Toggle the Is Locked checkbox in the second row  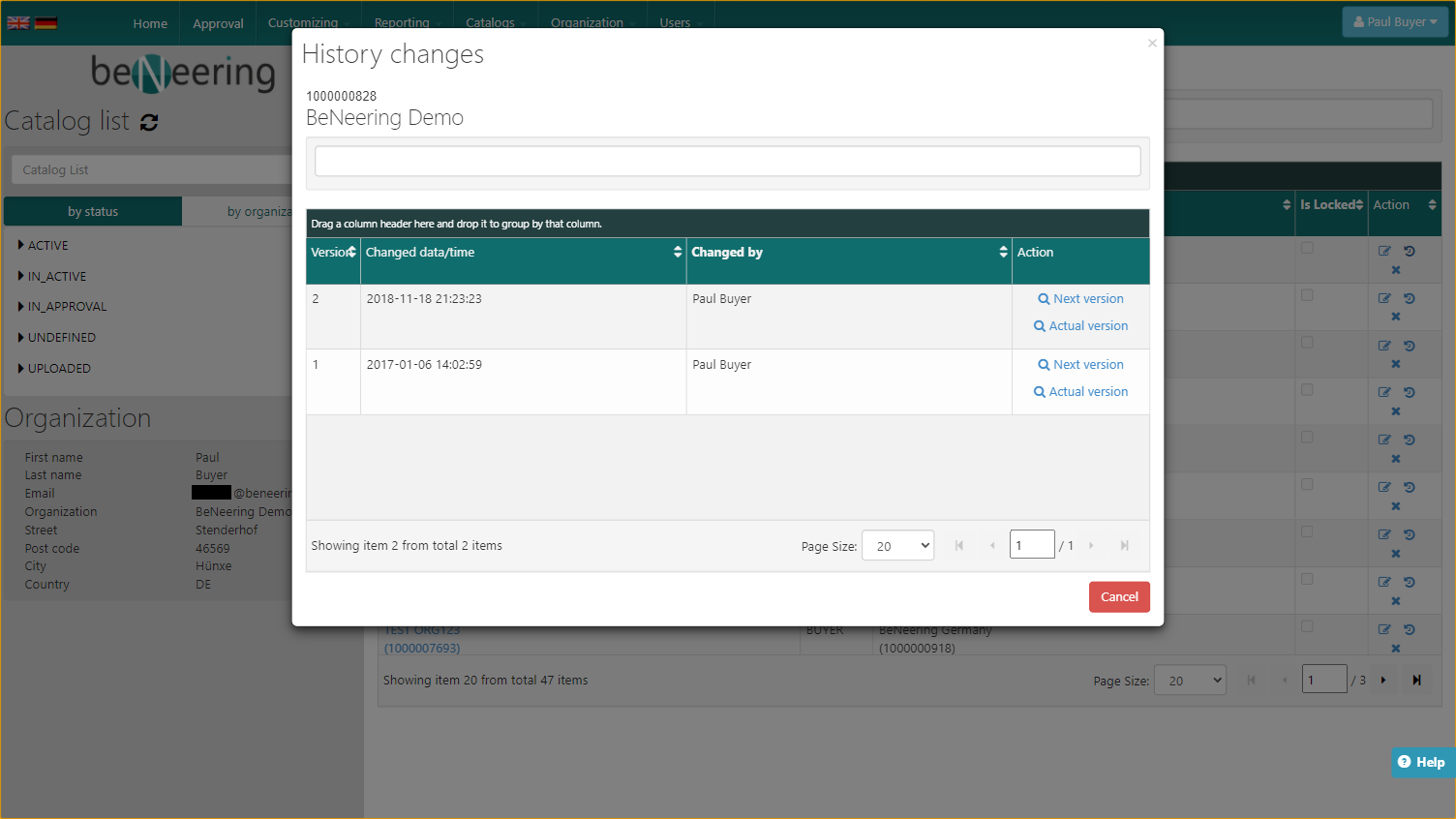pos(1307,295)
